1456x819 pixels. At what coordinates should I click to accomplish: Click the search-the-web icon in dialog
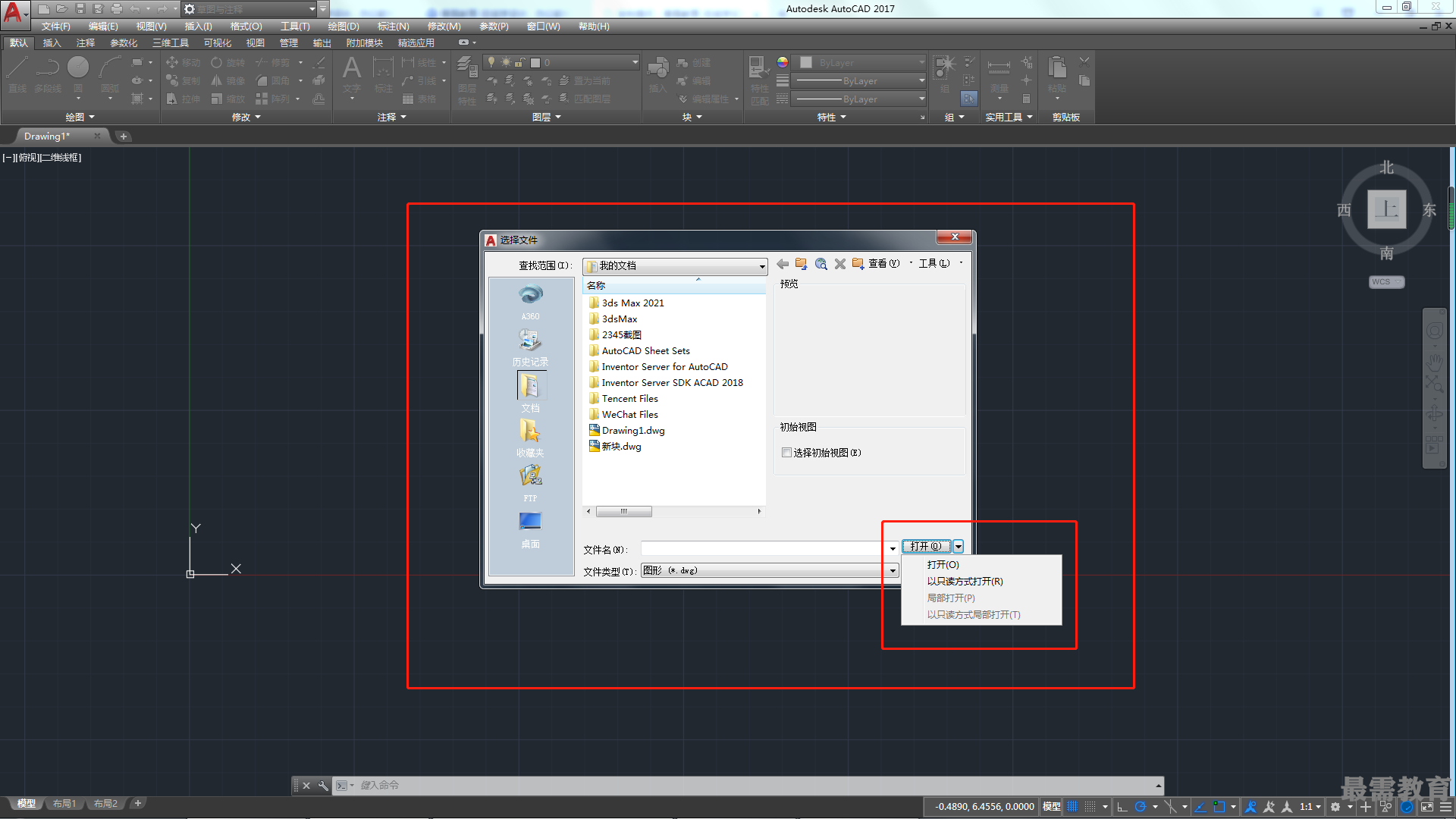click(821, 264)
